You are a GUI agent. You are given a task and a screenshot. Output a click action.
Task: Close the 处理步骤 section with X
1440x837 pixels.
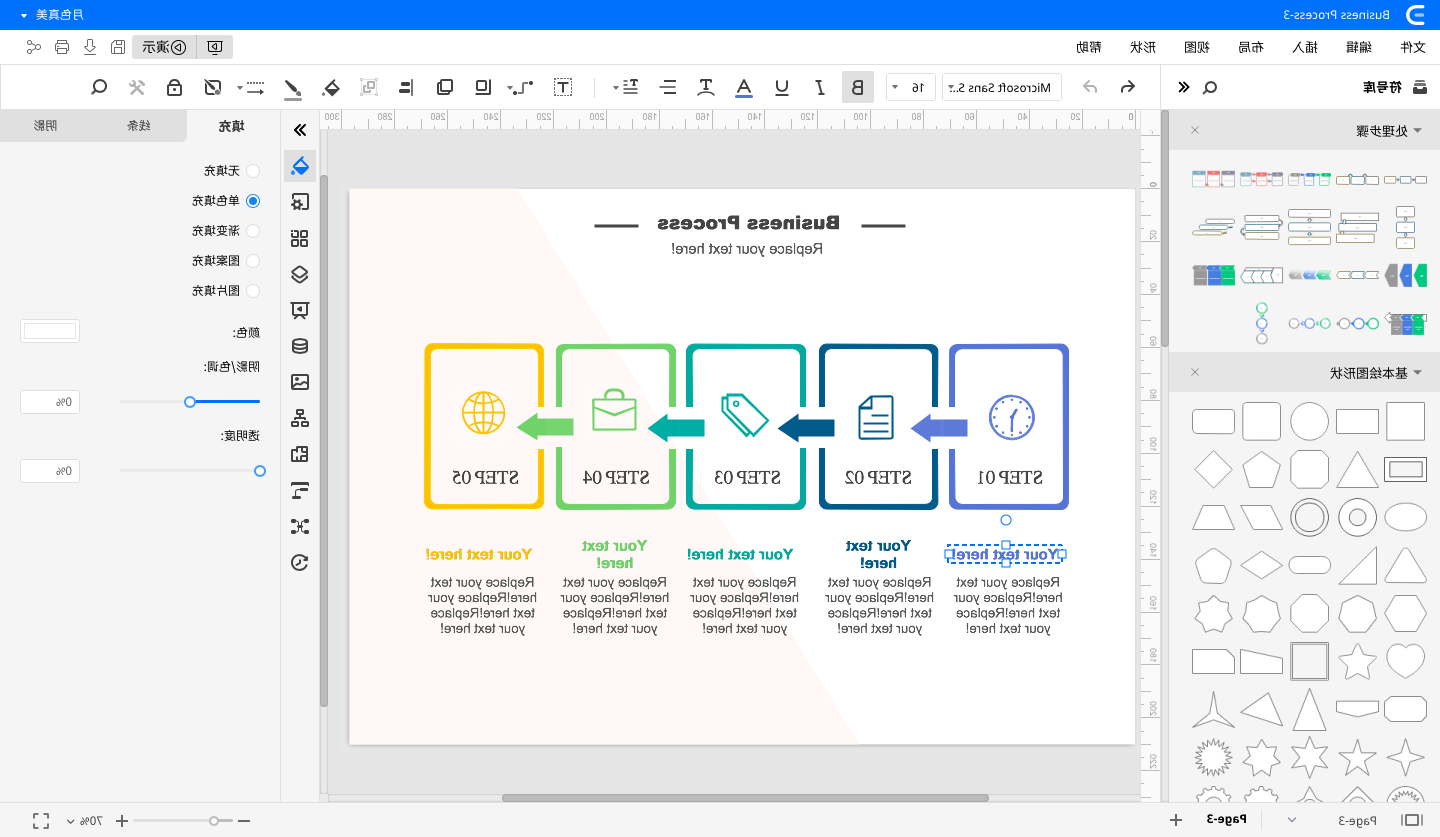coord(1194,131)
